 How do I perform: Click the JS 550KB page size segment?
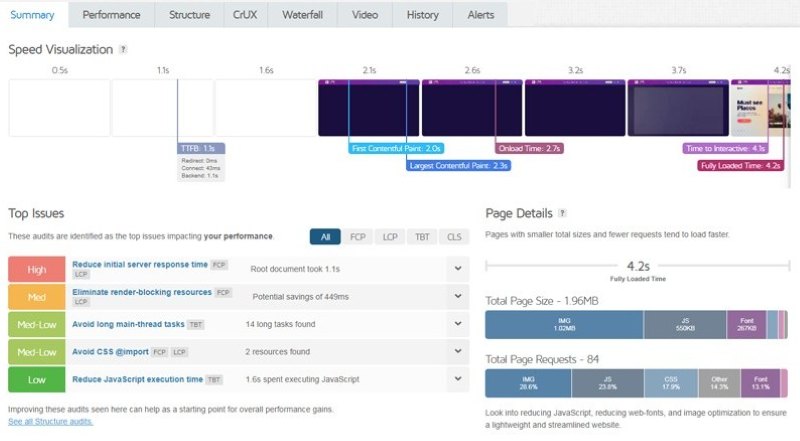pyautogui.click(x=684, y=325)
